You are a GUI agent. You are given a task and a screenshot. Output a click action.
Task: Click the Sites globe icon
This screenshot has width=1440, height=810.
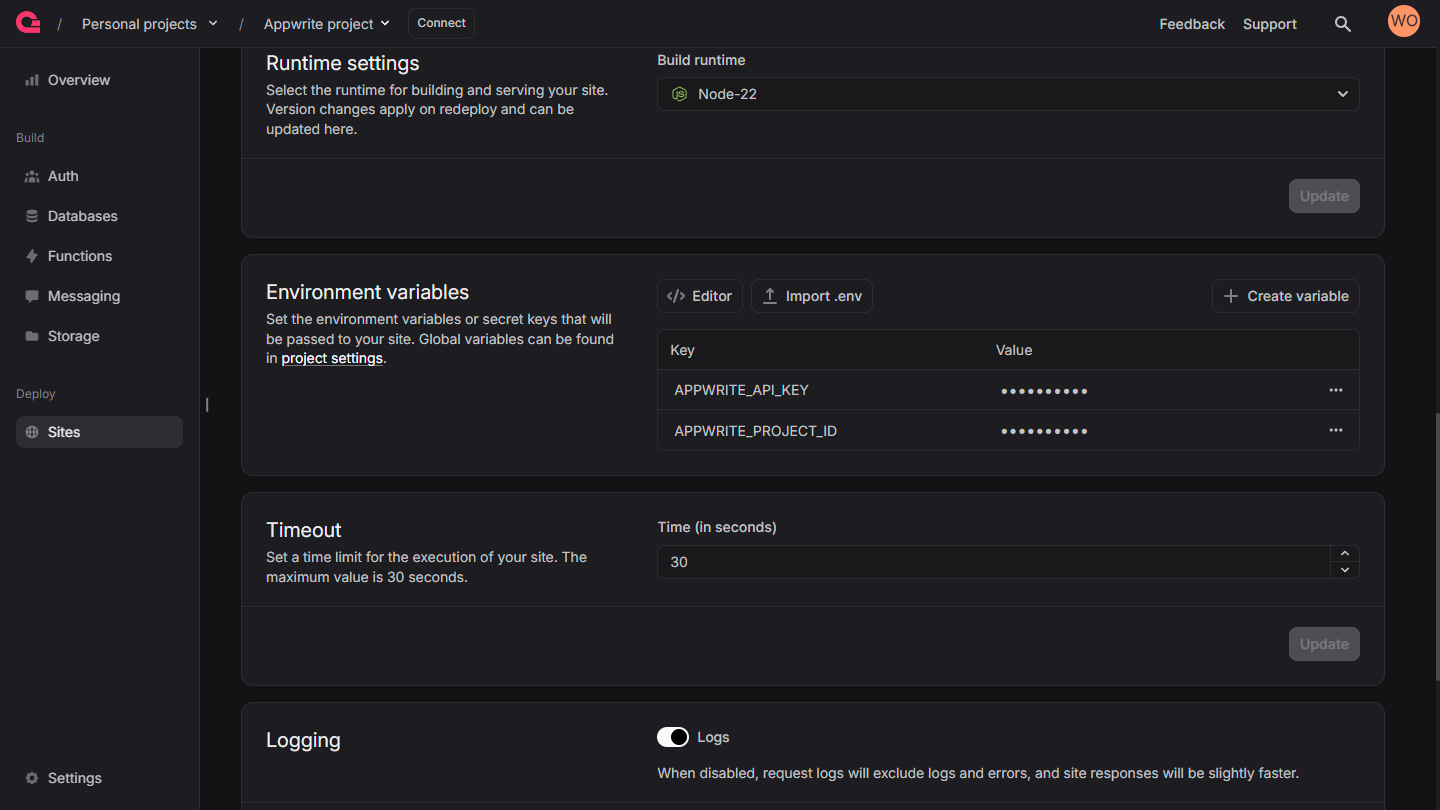[x=32, y=432]
